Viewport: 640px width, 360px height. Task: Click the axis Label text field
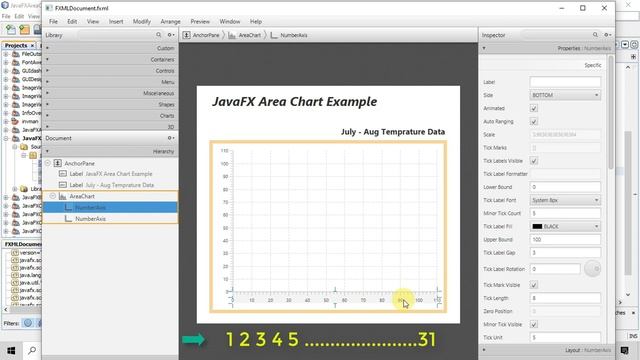[x=565, y=82]
